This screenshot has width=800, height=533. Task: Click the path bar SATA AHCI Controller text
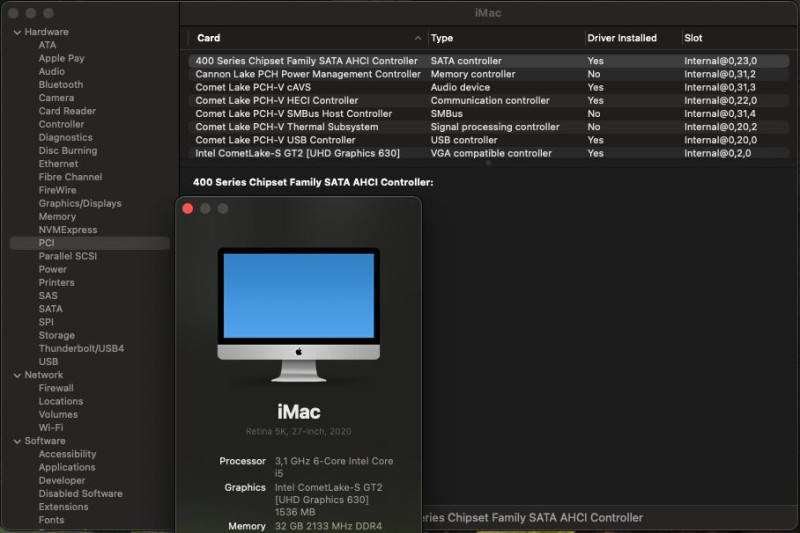[x=533, y=518]
